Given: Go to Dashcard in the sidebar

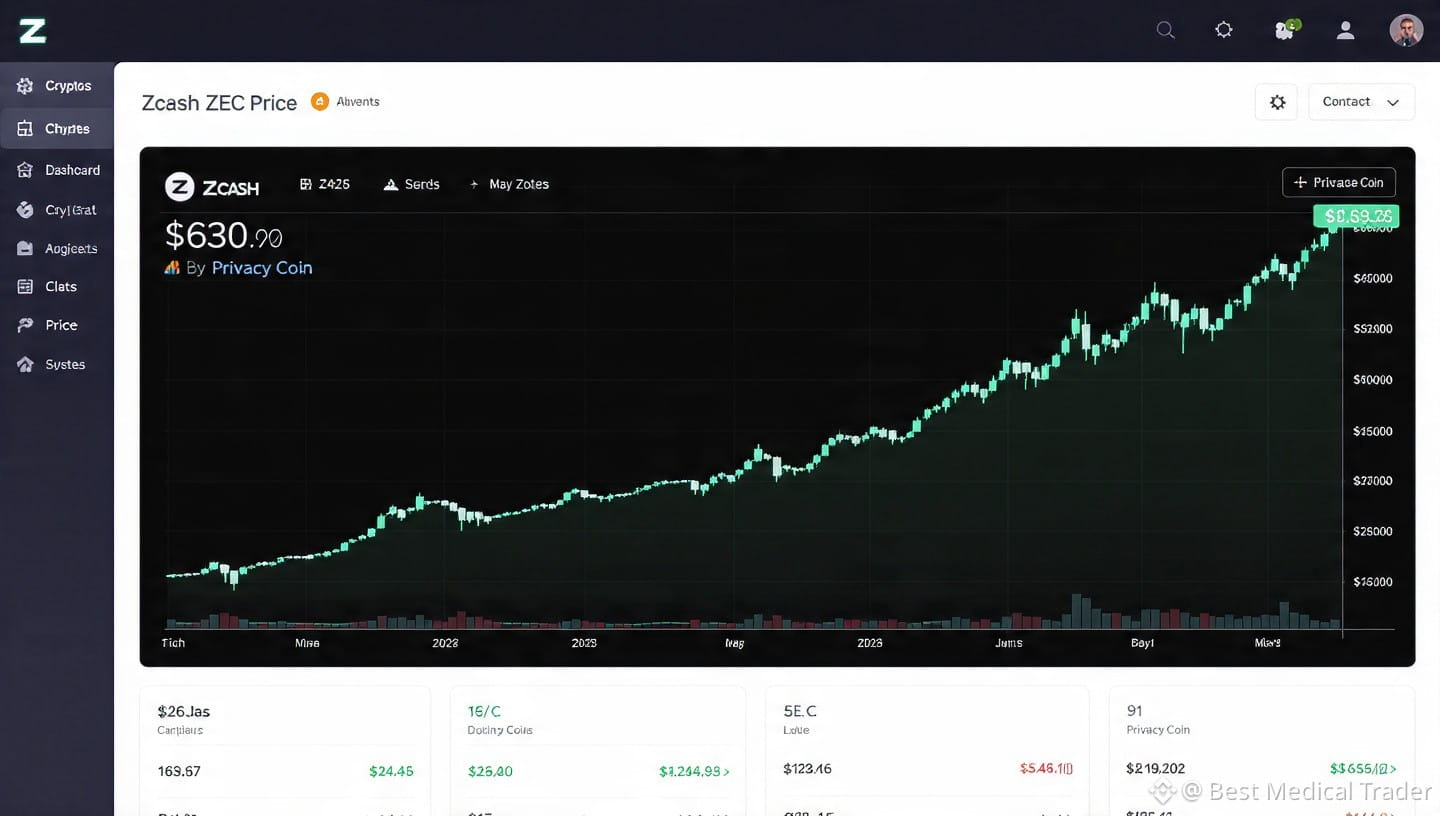Looking at the screenshot, I should [x=57, y=170].
